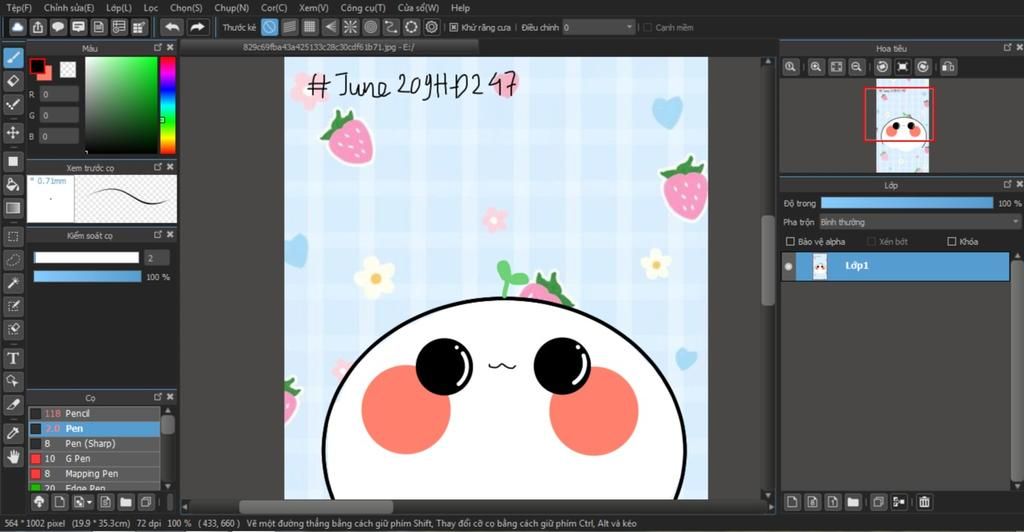The image size is (1024, 532).
Task: Adjust the Độ trong layer opacity slider
Action: (x=906, y=203)
